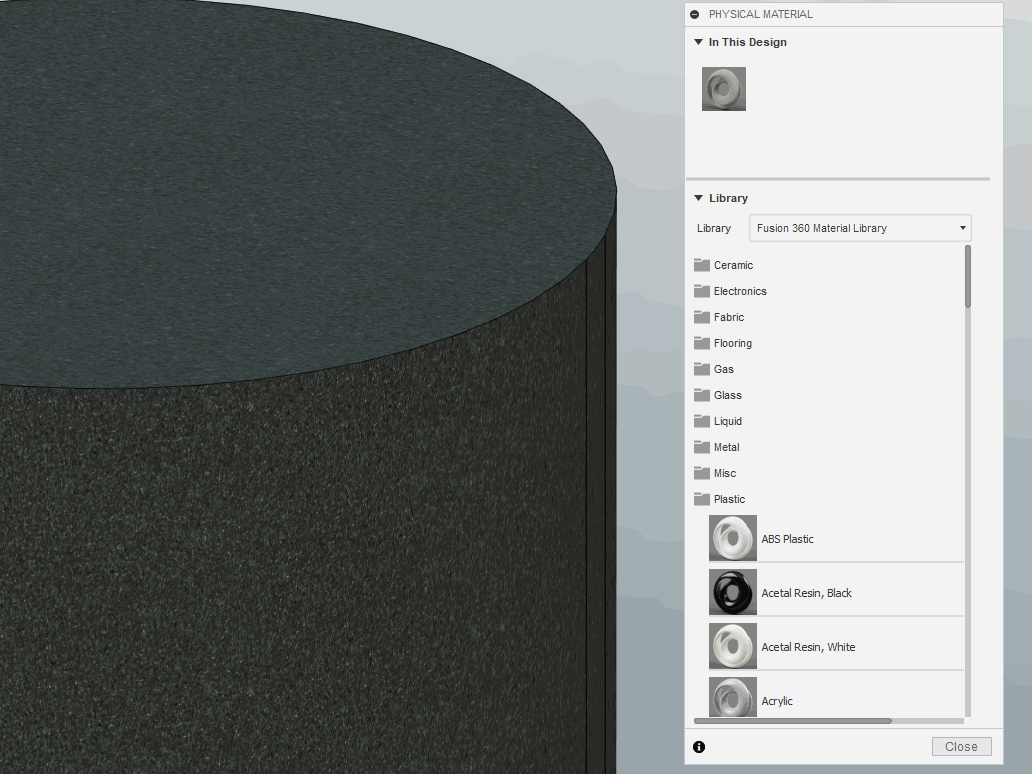Collapse the In This Design section
This screenshot has width=1032, height=774.
(698, 42)
